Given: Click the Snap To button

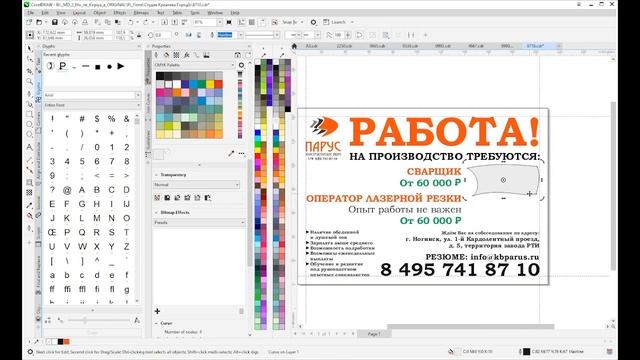Looking at the screenshot, I should pyautogui.click(x=290, y=22).
